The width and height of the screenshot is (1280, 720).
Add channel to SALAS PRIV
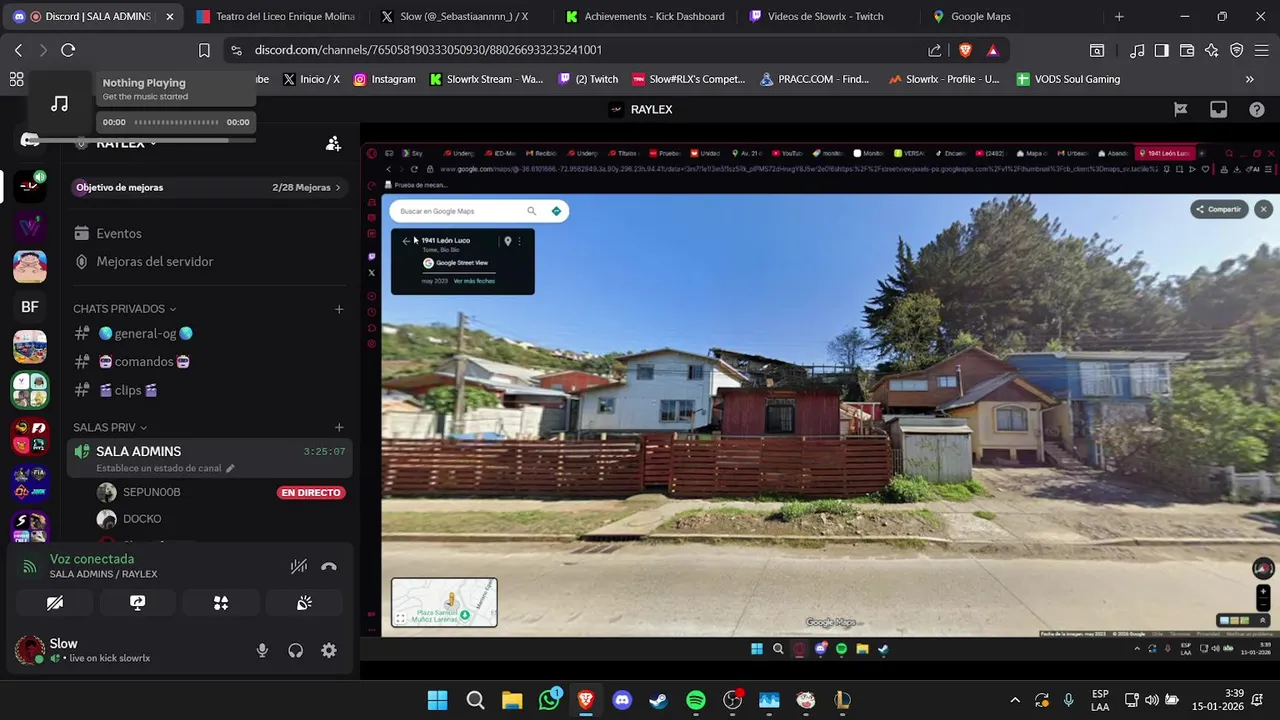tap(339, 427)
